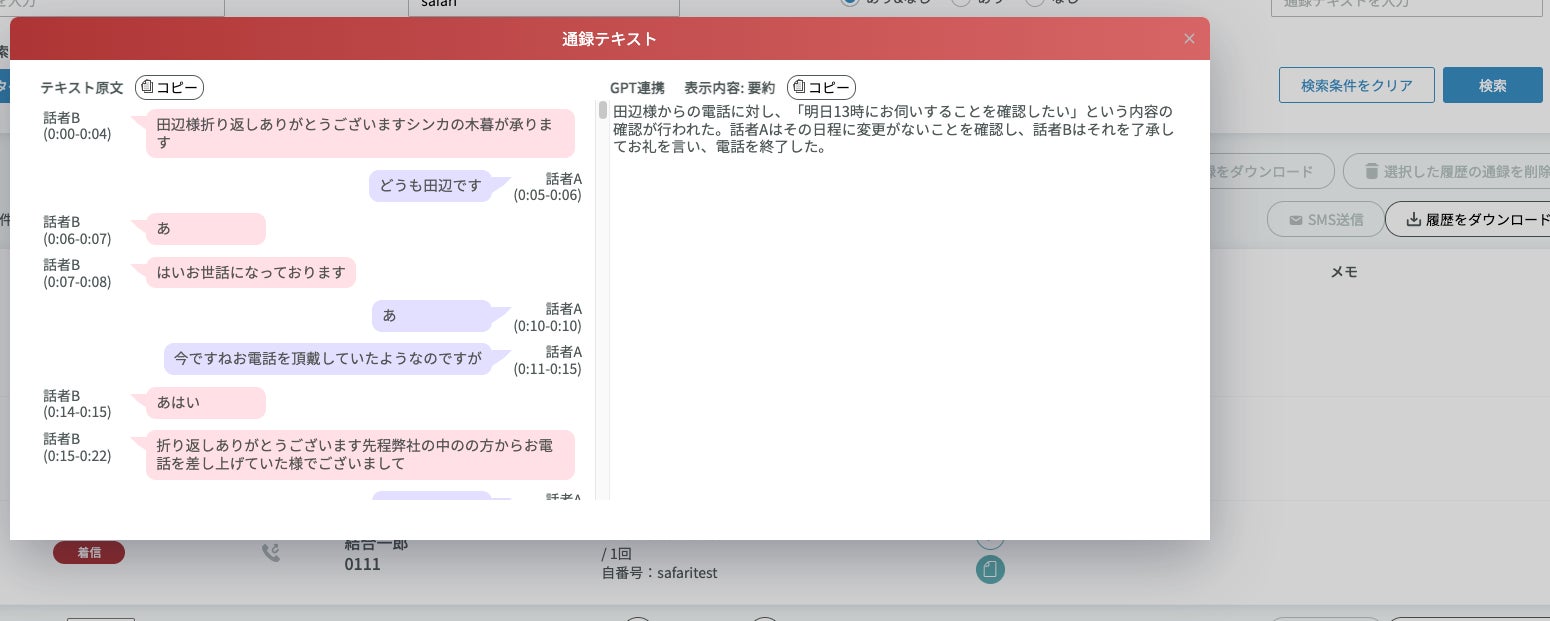Close the 通録テキスト dialog with the X
The image size is (1550, 621).
point(1189,39)
